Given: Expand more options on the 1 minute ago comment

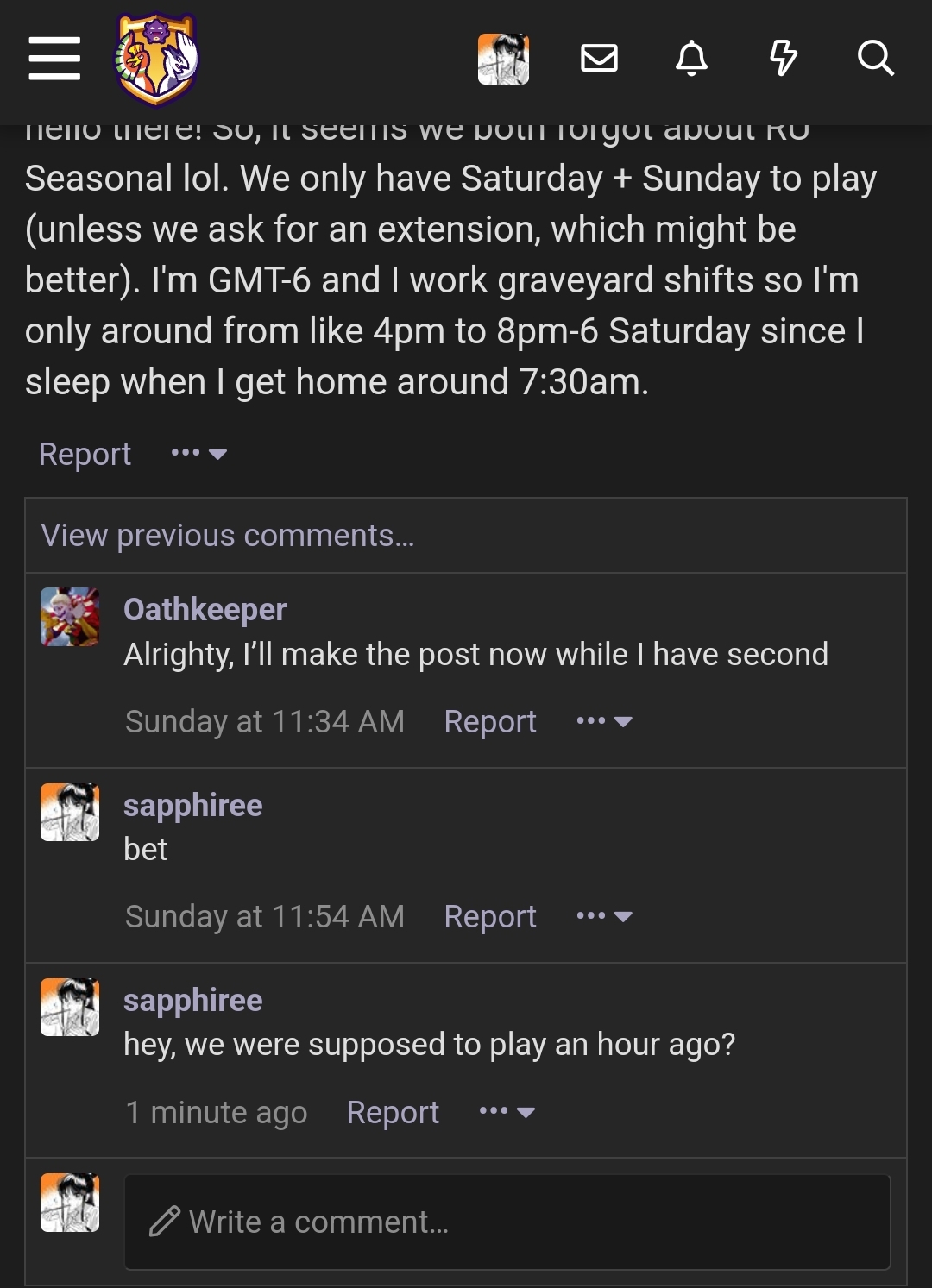Looking at the screenshot, I should [x=507, y=1112].
